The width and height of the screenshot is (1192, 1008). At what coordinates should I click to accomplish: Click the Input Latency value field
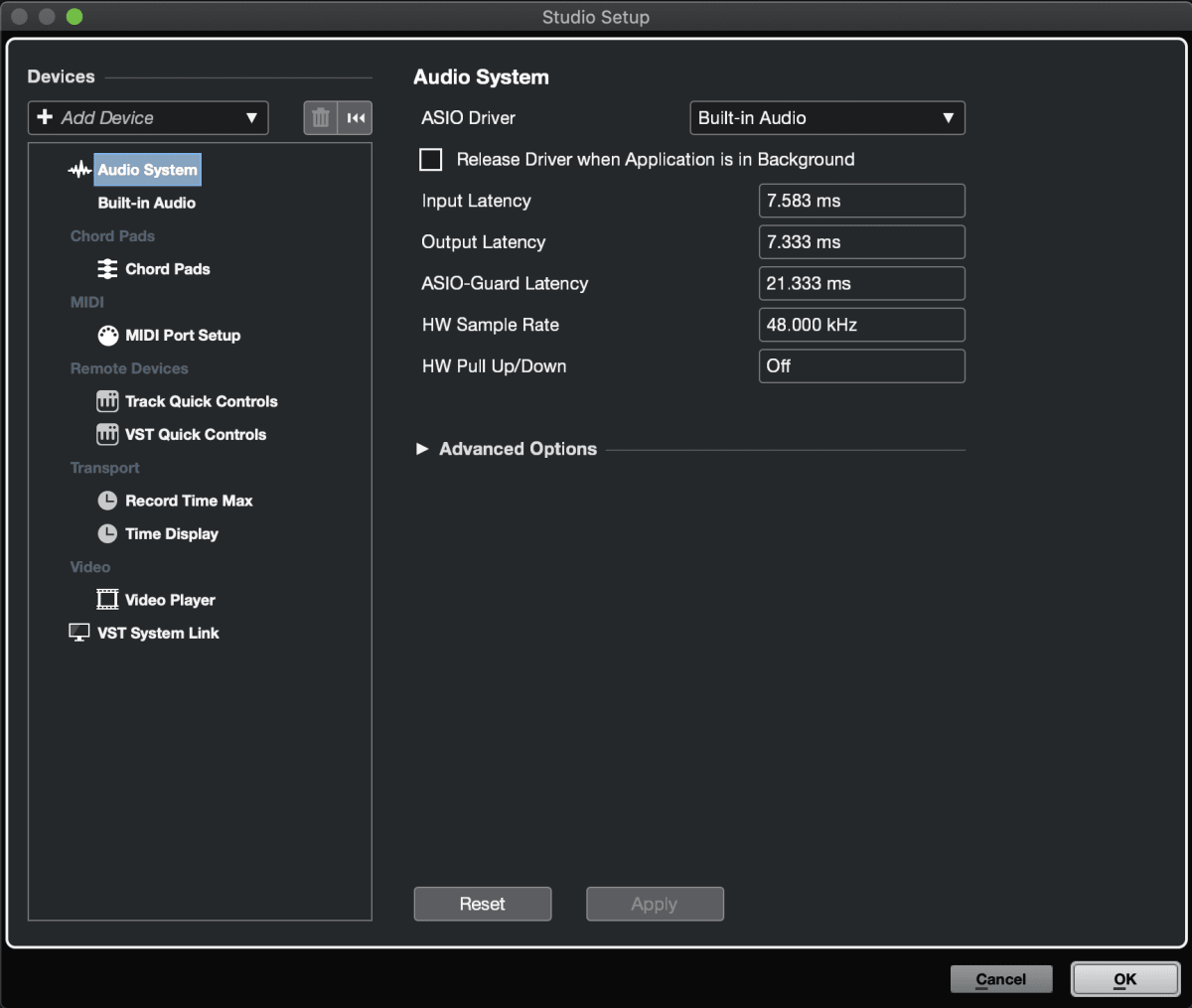pos(862,201)
